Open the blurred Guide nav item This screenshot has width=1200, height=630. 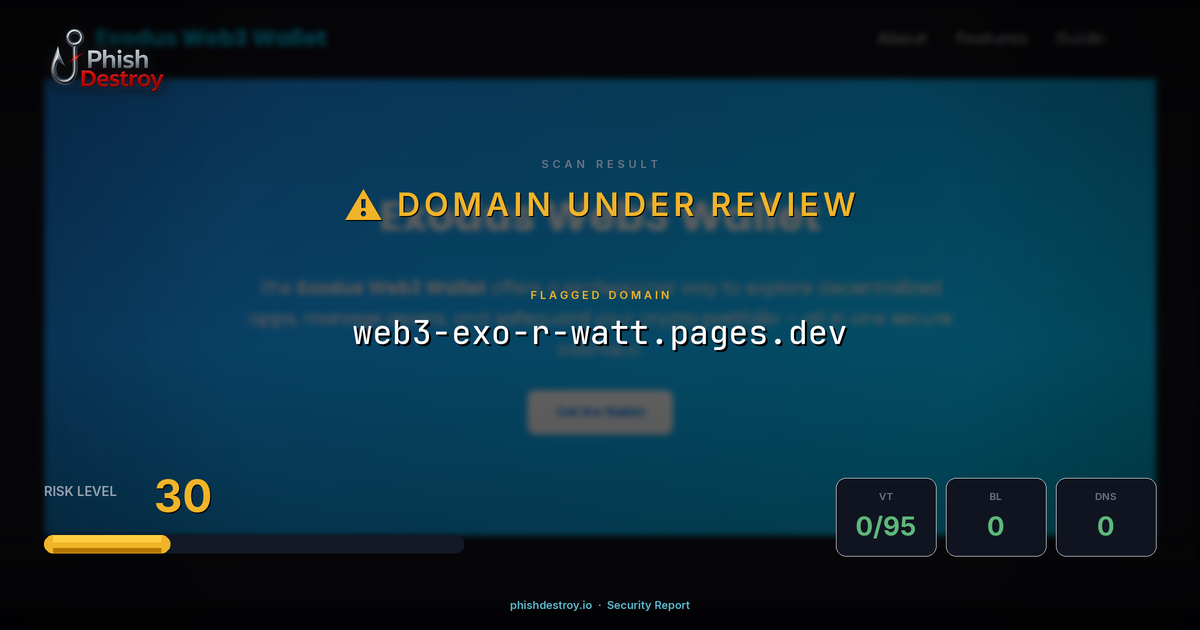pos(1080,39)
